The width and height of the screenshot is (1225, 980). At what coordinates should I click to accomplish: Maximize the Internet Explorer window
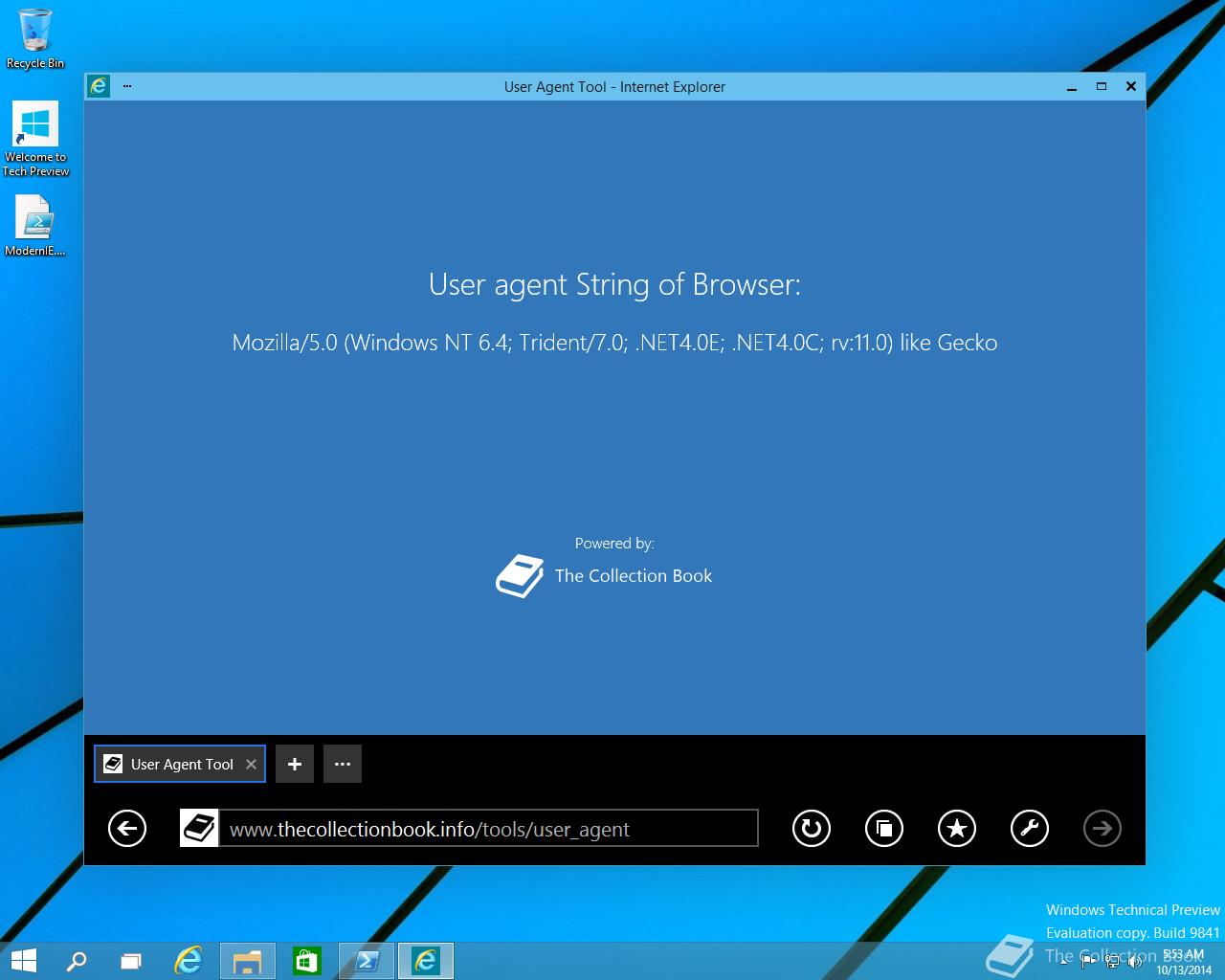coord(1102,86)
